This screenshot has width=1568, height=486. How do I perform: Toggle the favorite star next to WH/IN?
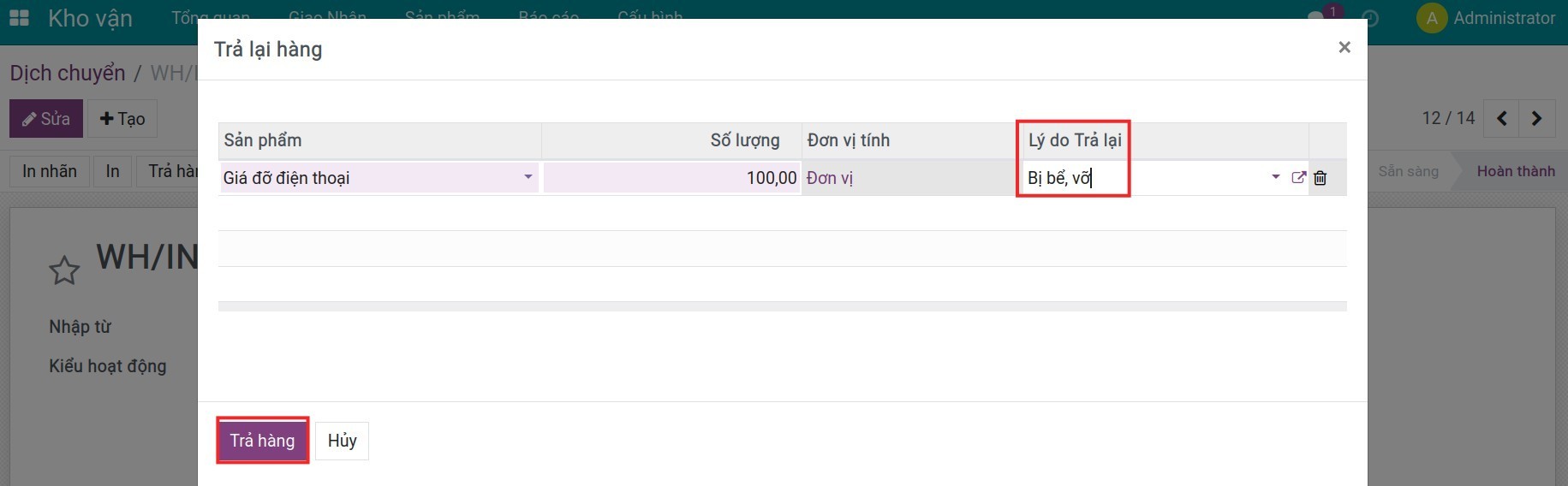click(64, 270)
